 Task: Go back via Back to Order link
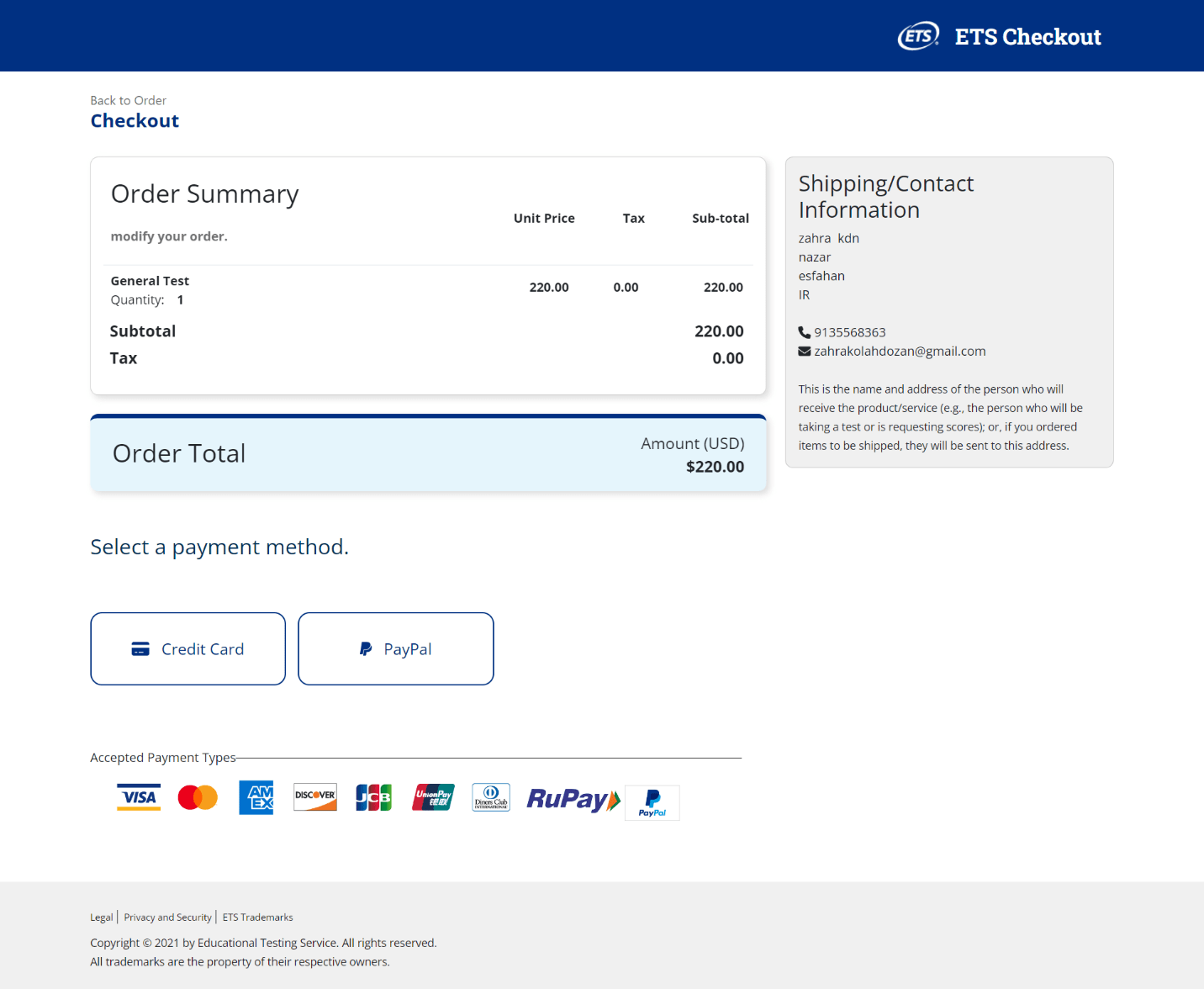(x=129, y=100)
